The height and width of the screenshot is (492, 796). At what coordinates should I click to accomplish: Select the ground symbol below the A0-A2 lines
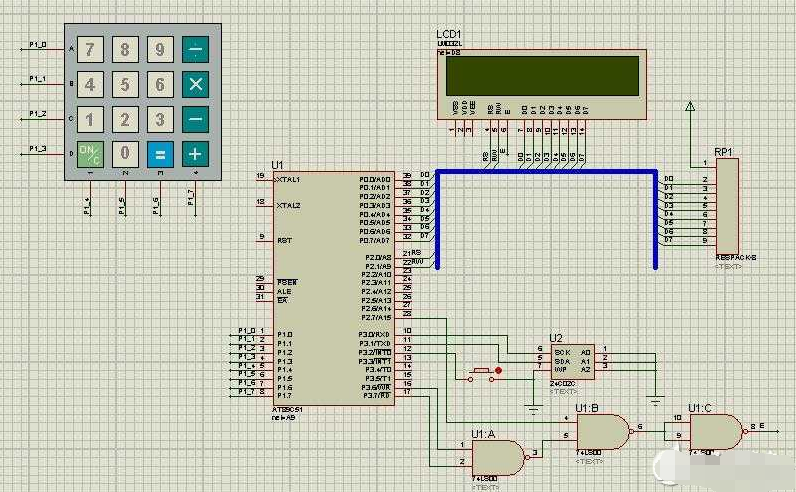pyautogui.click(x=655, y=401)
